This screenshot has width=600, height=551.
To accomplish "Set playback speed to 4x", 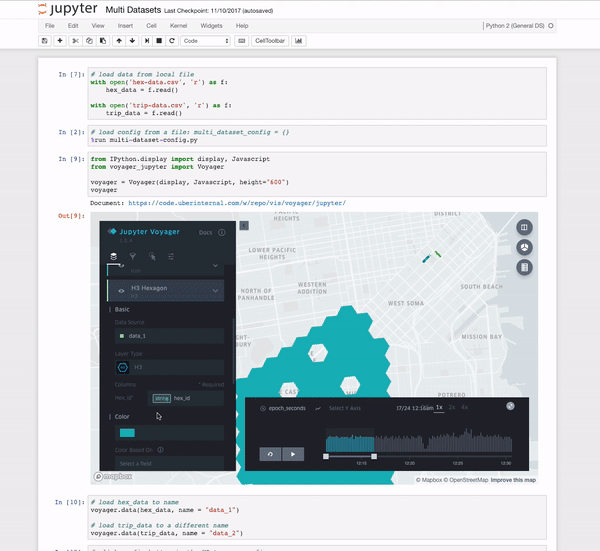I will (x=464, y=408).
